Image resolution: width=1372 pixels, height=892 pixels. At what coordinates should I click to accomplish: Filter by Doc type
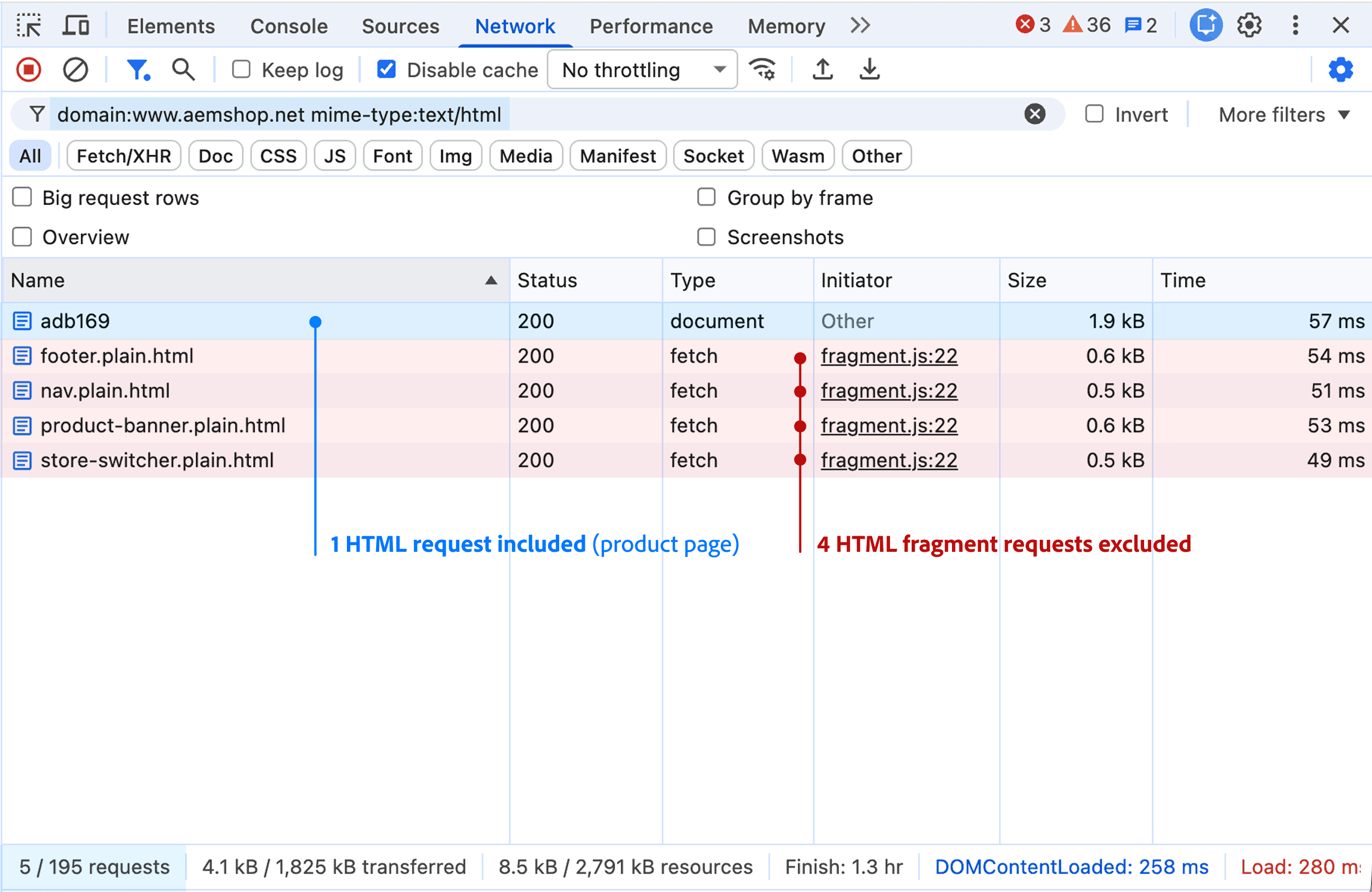216,156
